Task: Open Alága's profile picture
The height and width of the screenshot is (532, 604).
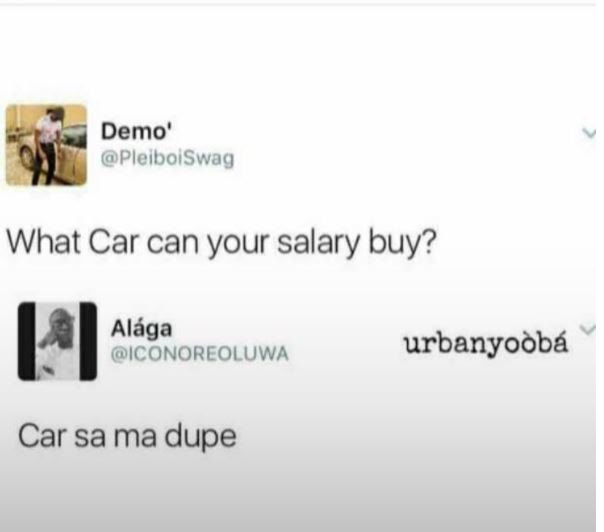Action: coord(57,341)
